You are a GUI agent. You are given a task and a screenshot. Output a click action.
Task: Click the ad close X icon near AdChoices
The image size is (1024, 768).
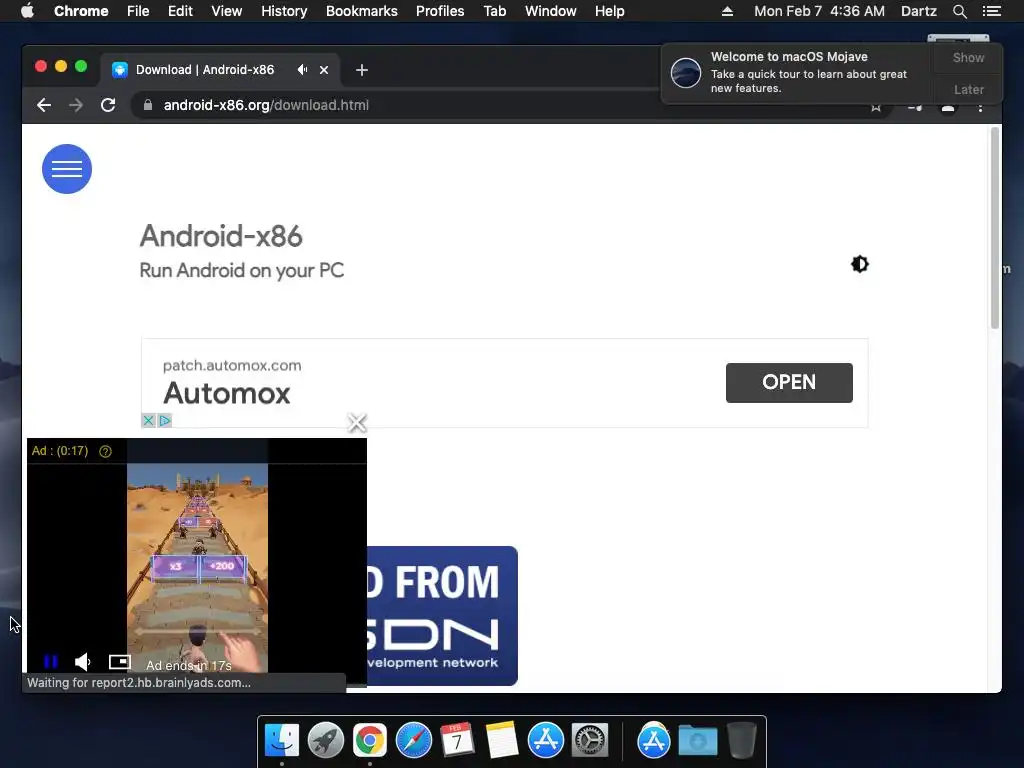pos(148,421)
